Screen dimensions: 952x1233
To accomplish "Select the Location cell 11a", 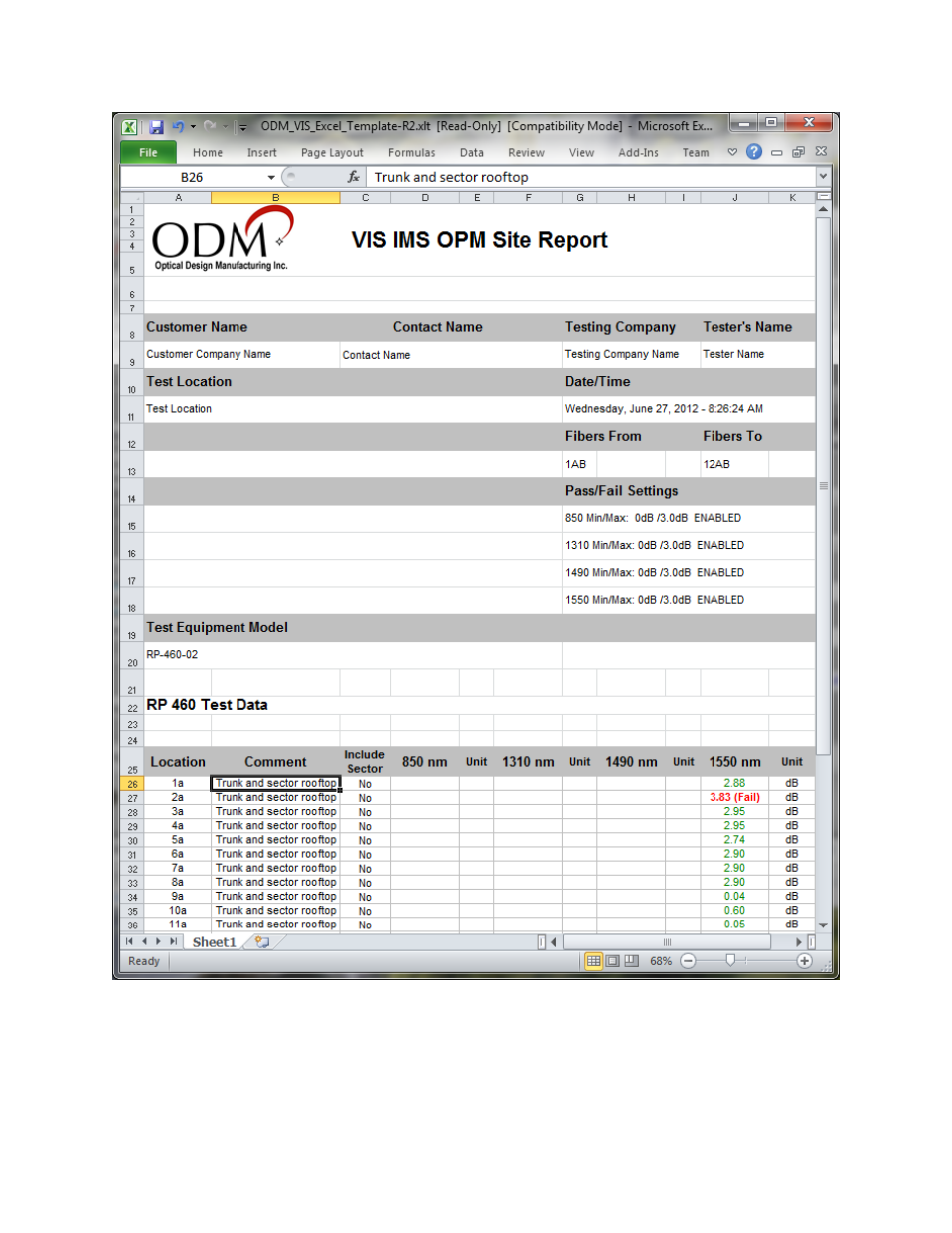I will coord(178,925).
